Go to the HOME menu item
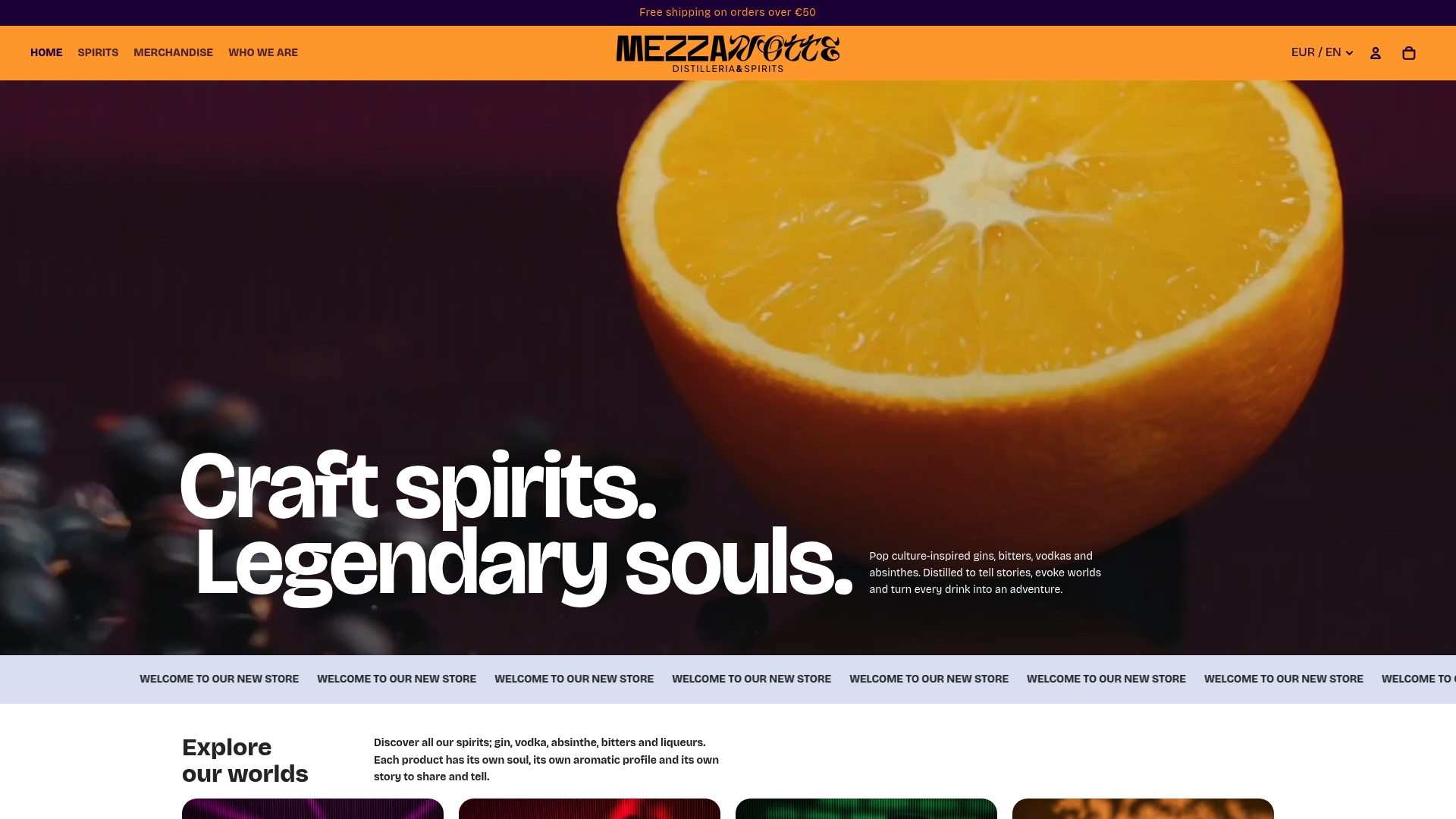 tap(46, 52)
